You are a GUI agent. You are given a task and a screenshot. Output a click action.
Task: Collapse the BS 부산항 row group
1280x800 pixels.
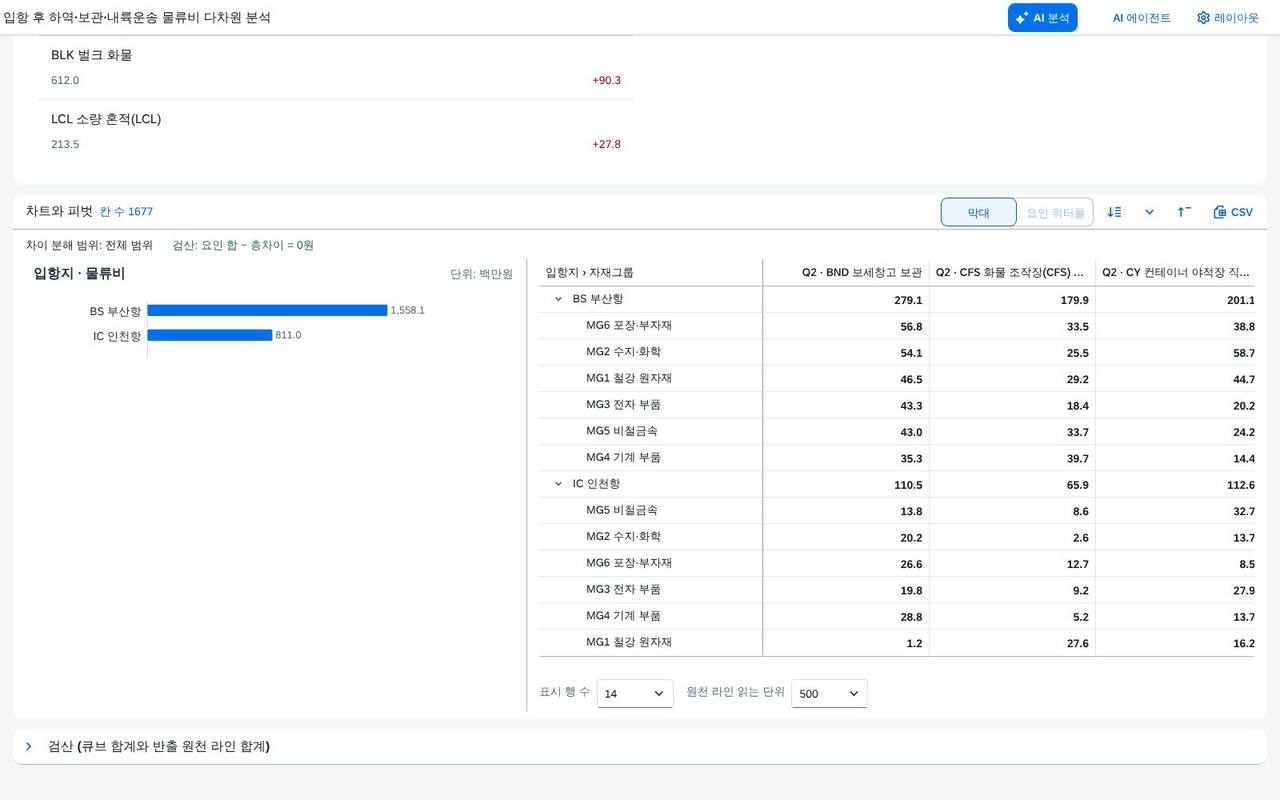(558, 299)
